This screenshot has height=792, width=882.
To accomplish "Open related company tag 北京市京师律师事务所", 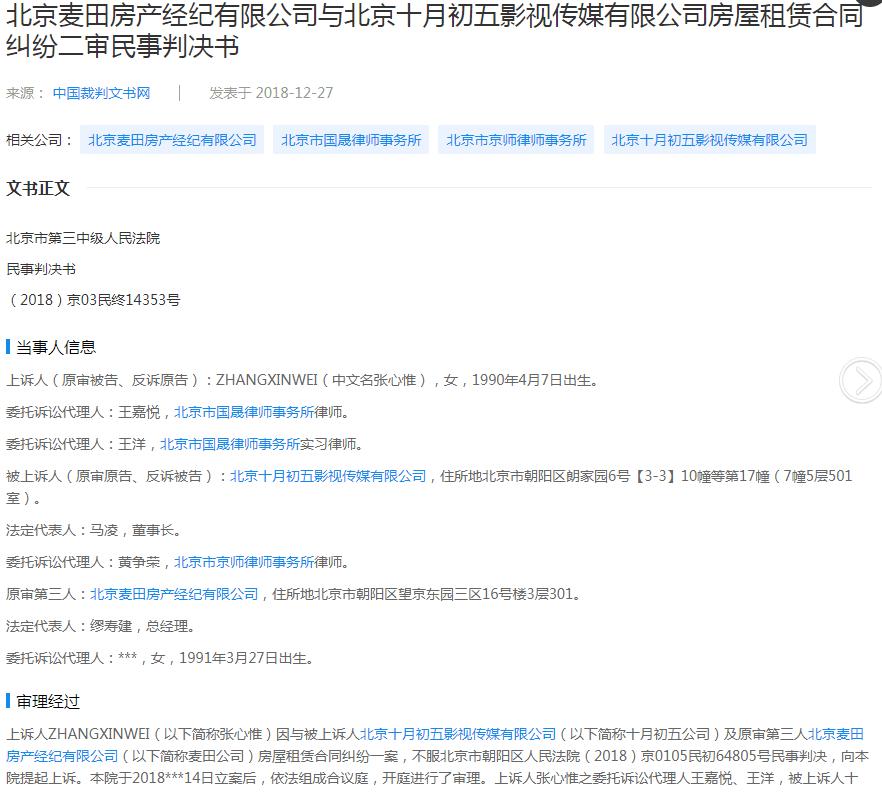I will 516,140.
